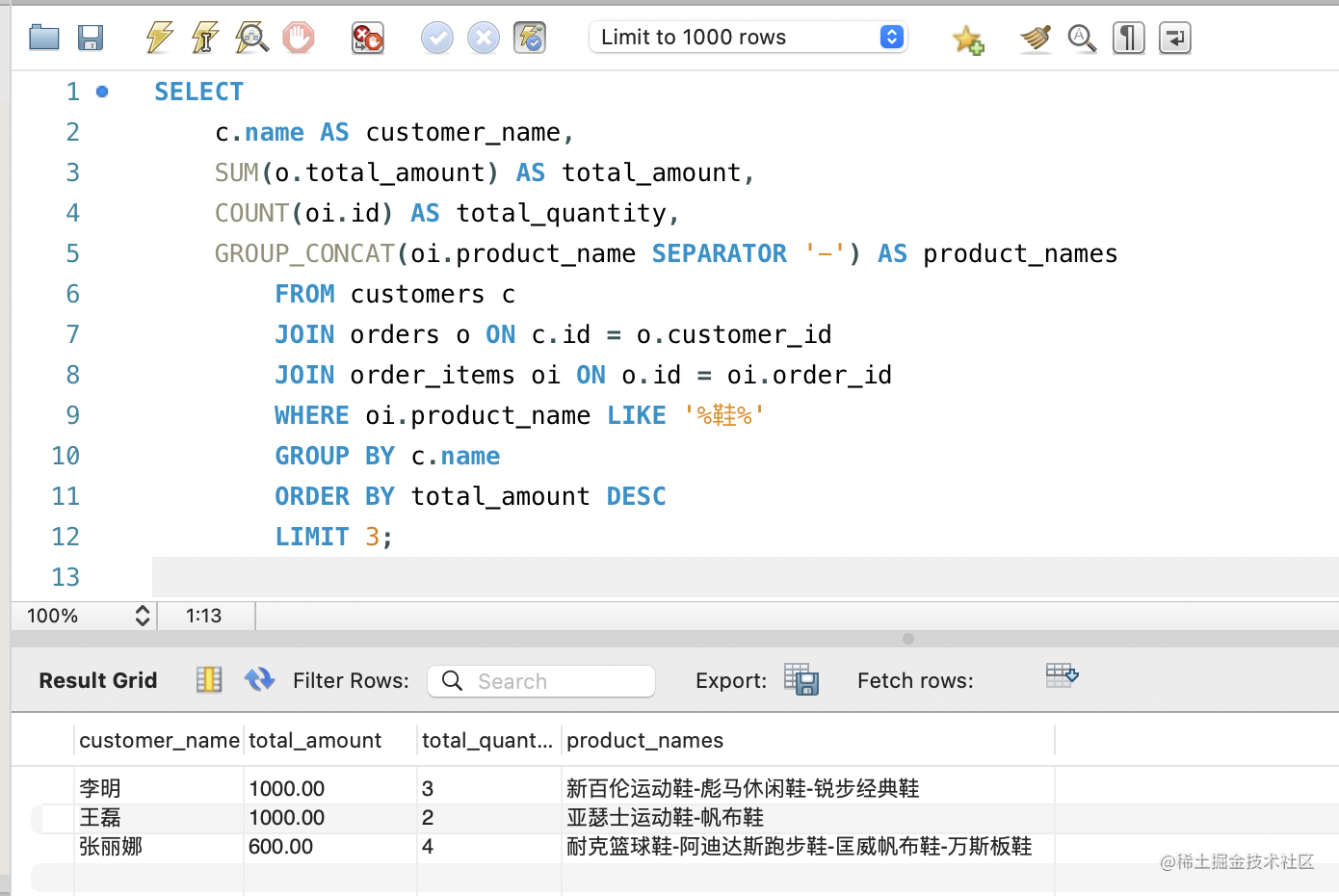Toggle word wrap icon
This screenshot has width=1339, height=896.
click(x=1174, y=39)
